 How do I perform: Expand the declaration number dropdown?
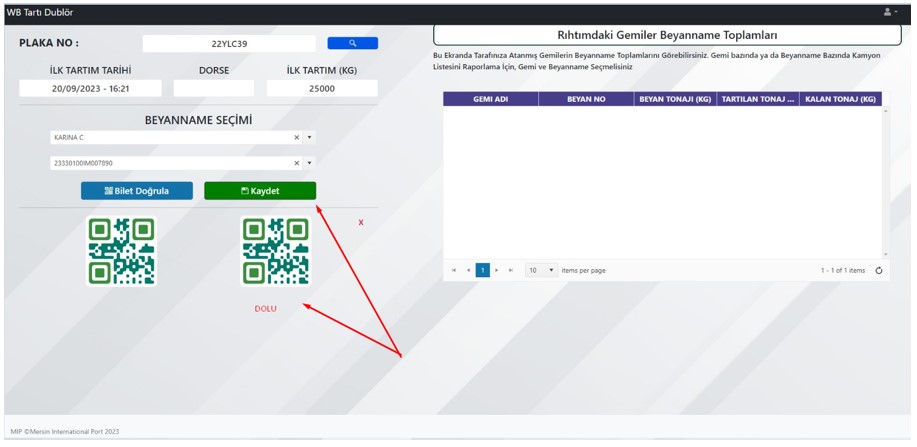(309, 163)
